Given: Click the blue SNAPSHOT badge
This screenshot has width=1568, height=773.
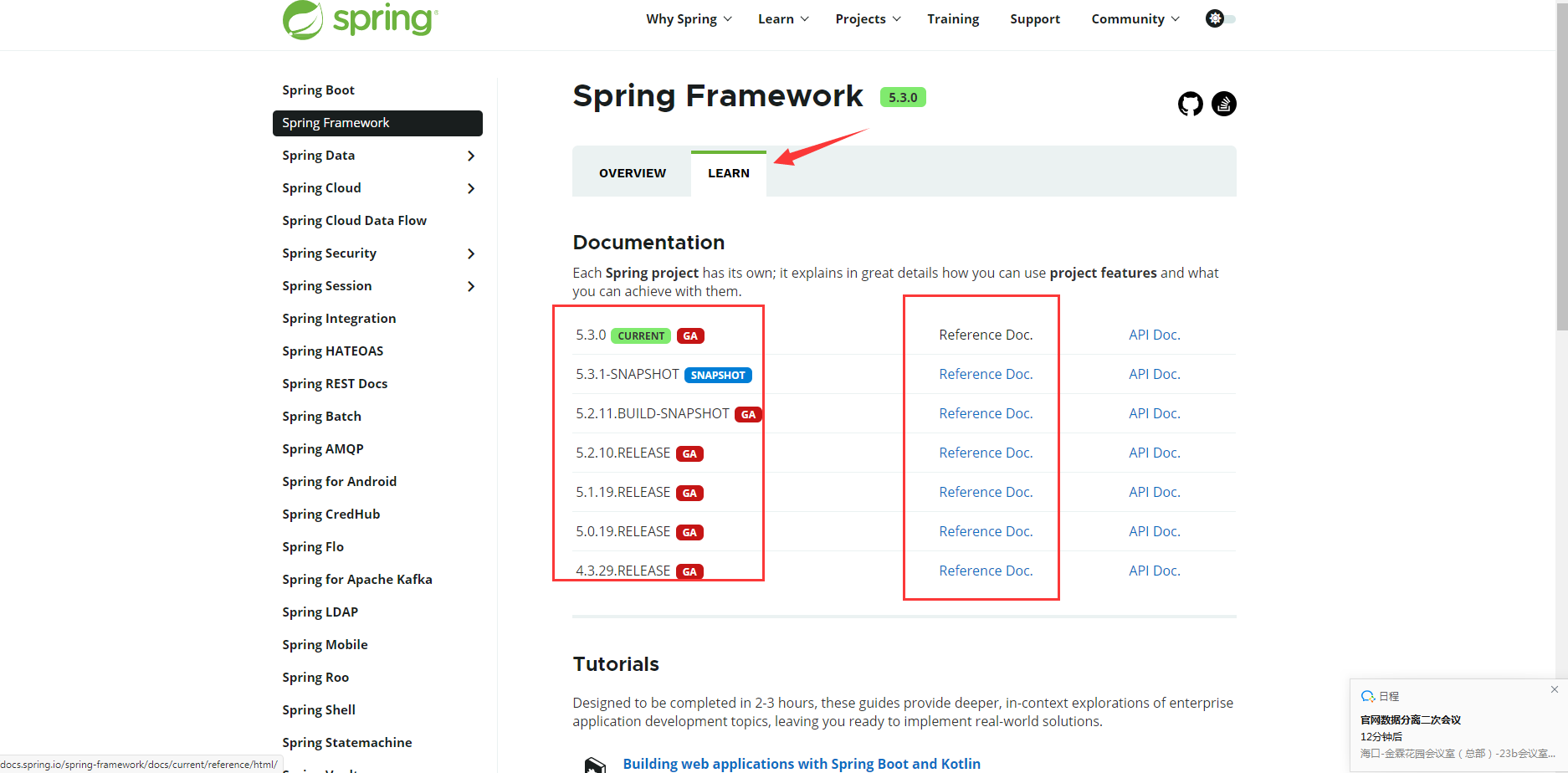Looking at the screenshot, I should [718, 375].
